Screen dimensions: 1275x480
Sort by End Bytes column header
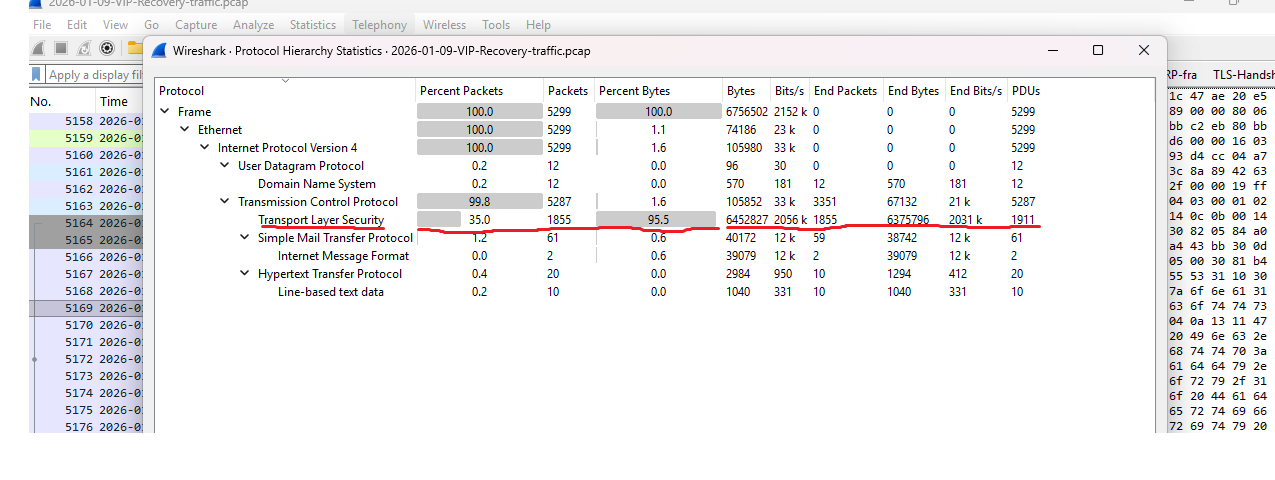click(x=914, y=91)
